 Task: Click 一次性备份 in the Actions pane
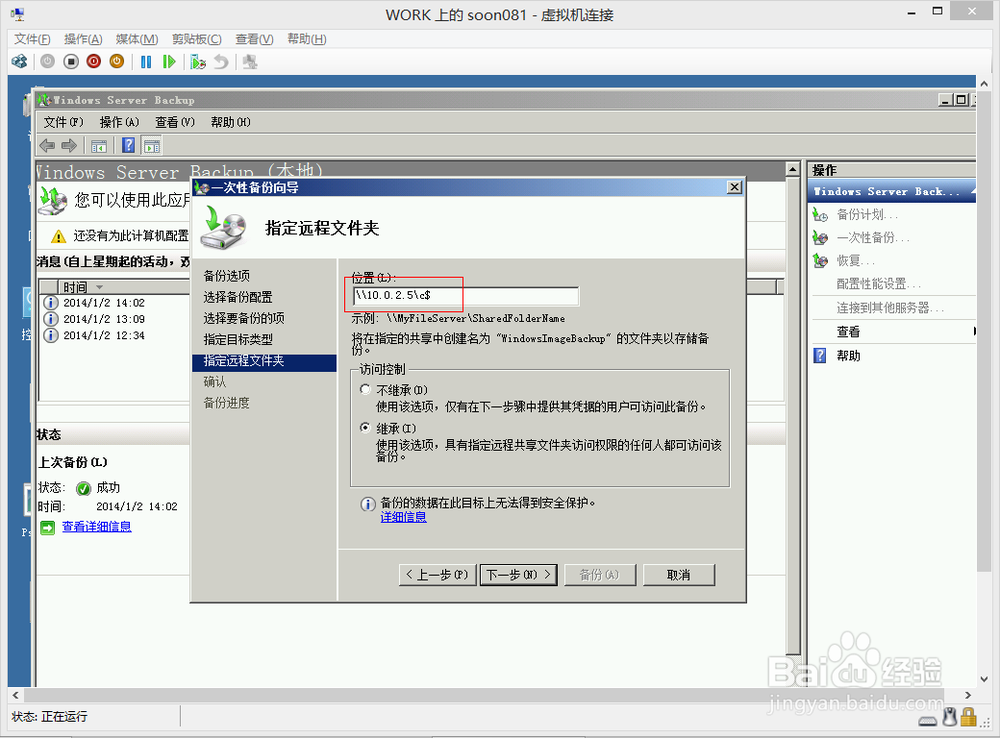point(872,238)
